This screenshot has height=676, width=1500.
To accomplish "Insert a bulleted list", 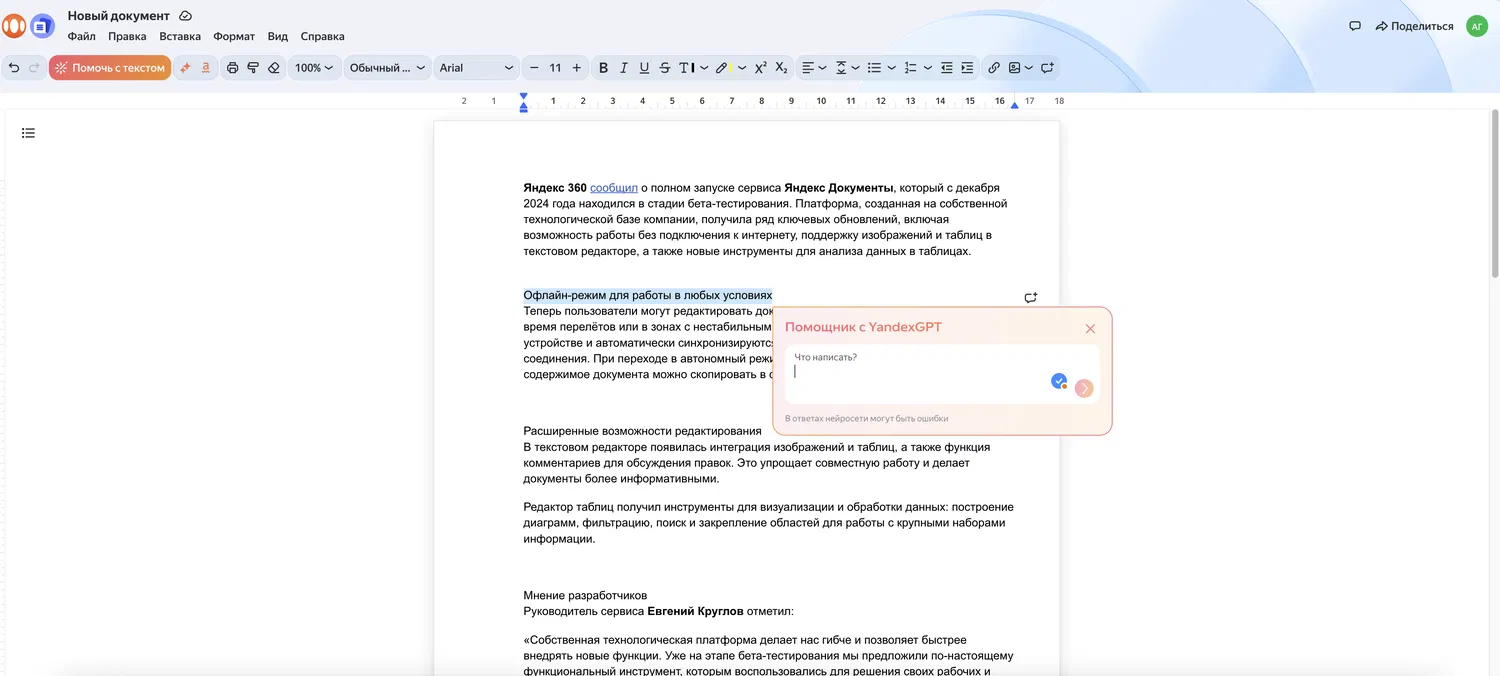I will (x=874, y=68).
